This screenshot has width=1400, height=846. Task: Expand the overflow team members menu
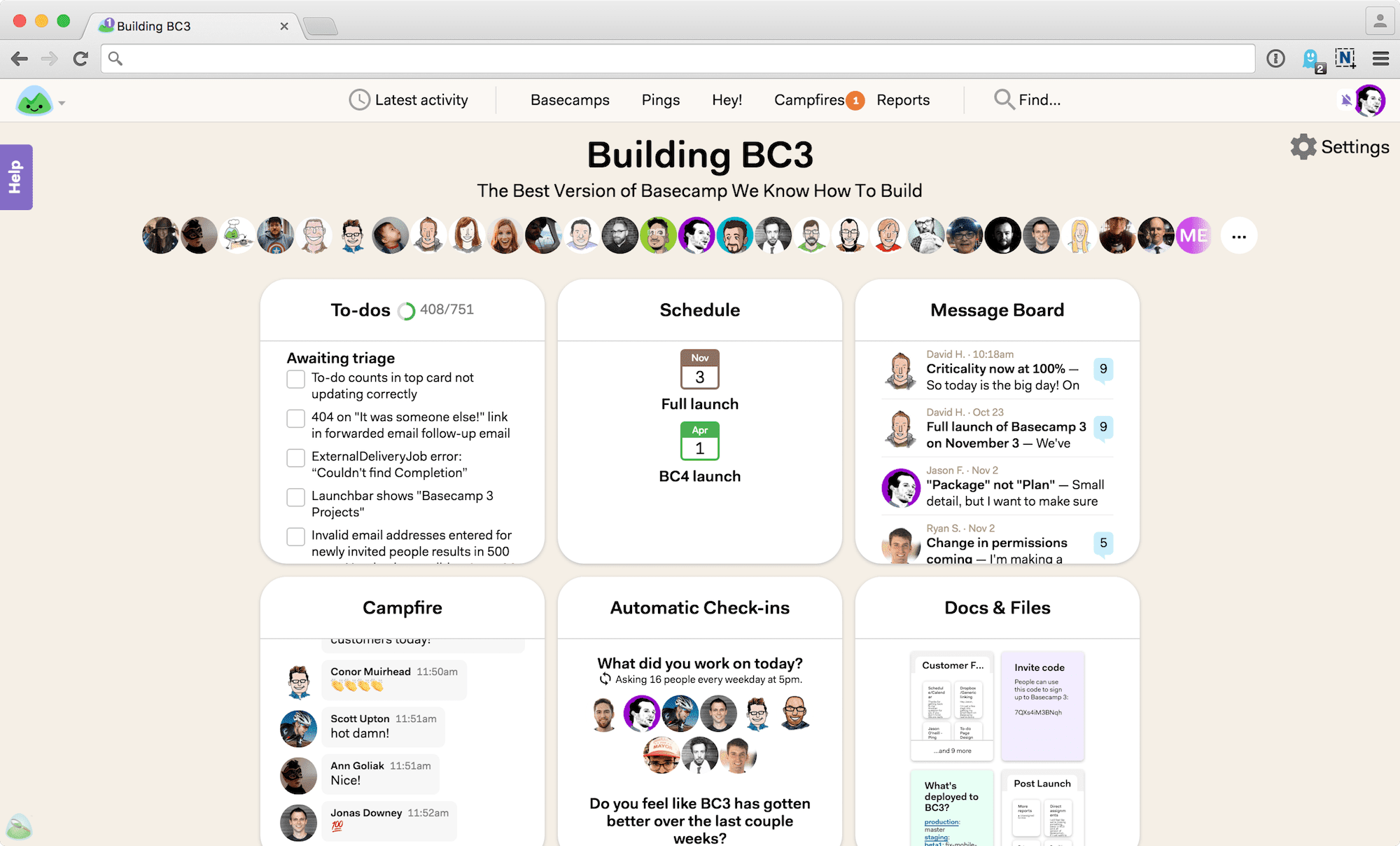1238,235
